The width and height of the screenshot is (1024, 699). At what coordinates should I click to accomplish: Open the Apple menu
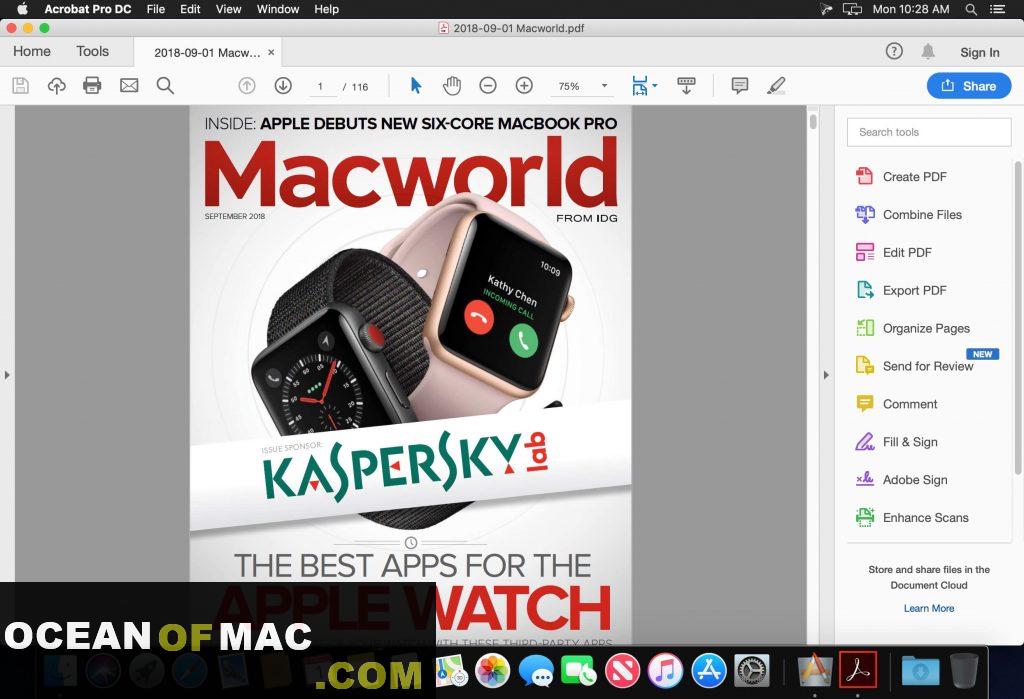[x=22, y=9]
